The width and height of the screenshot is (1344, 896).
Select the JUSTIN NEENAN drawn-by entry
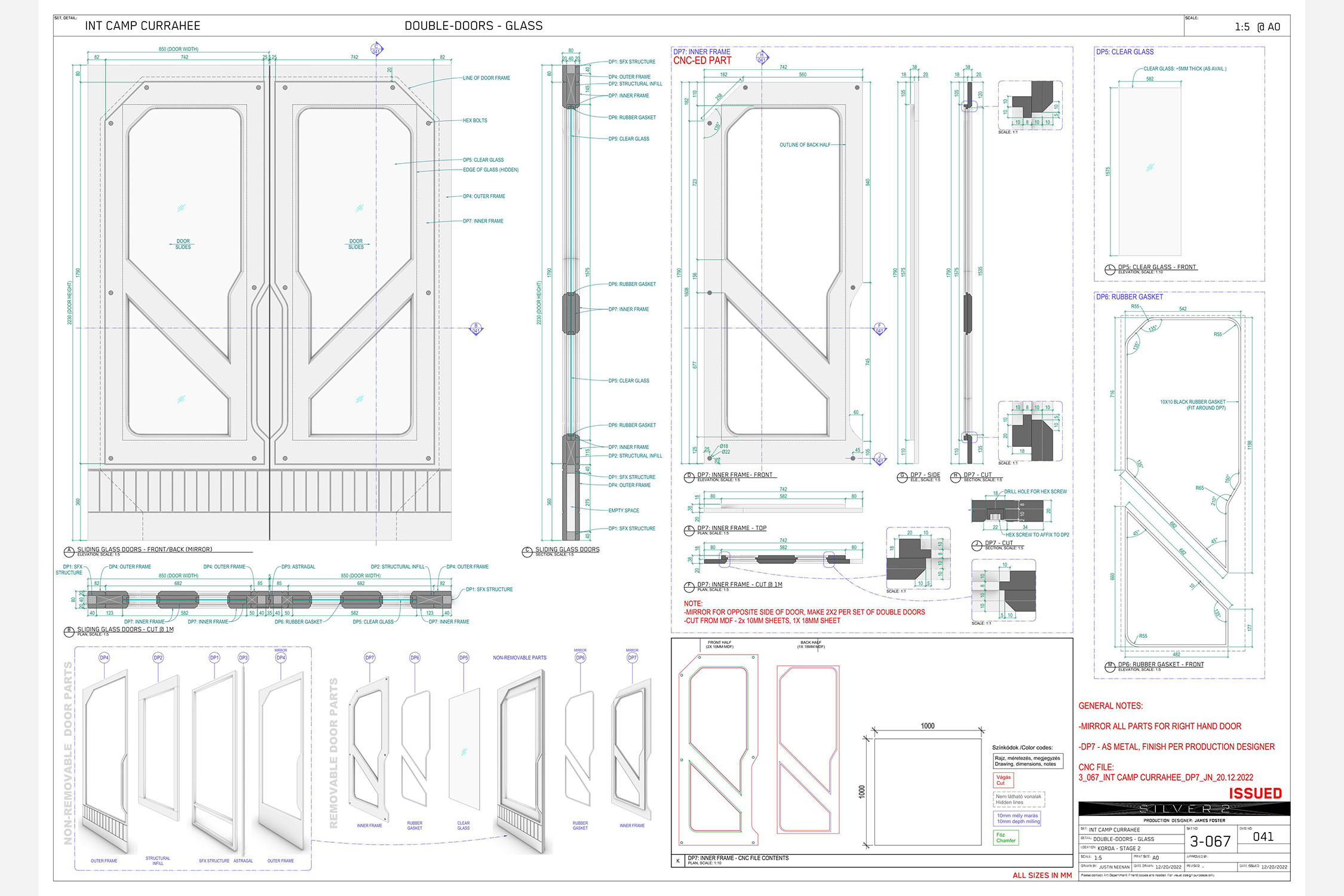pos(1114,867)
